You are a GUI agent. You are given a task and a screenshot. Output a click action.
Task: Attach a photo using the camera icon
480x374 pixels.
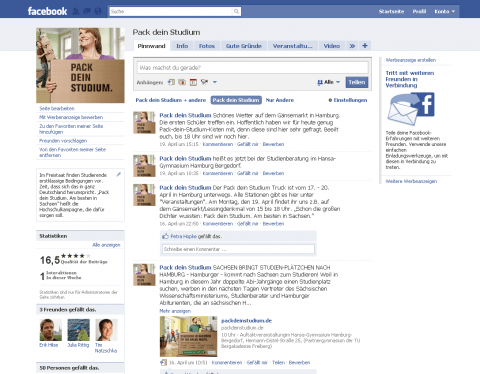click(182, 82)
